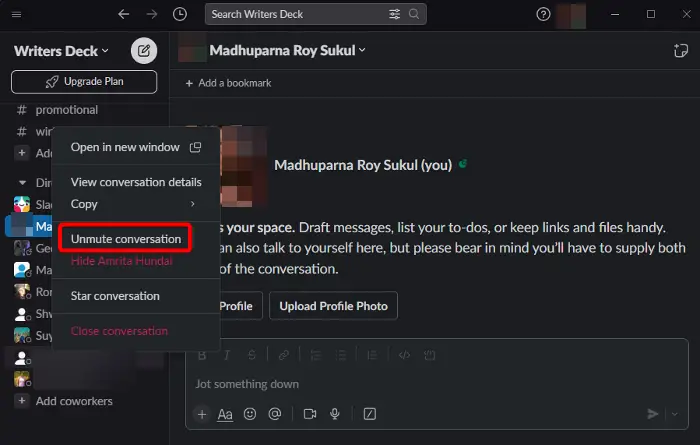
Task: Click the magnifier search icon
Action: [414, 14]
